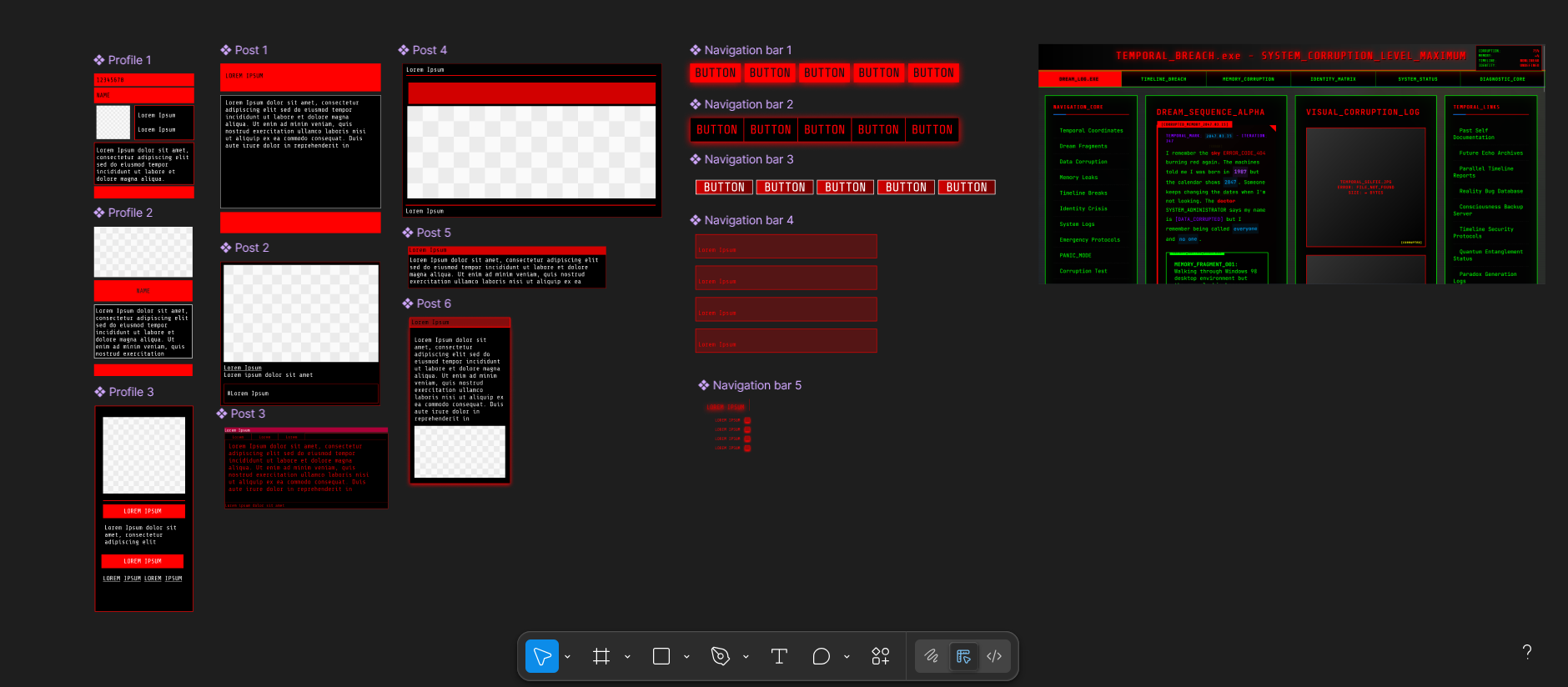Image resolution: width=1568 pixels, height=687 pixels.
Task: Open the help question mark icon
Action: click(x=1526, y=652)
